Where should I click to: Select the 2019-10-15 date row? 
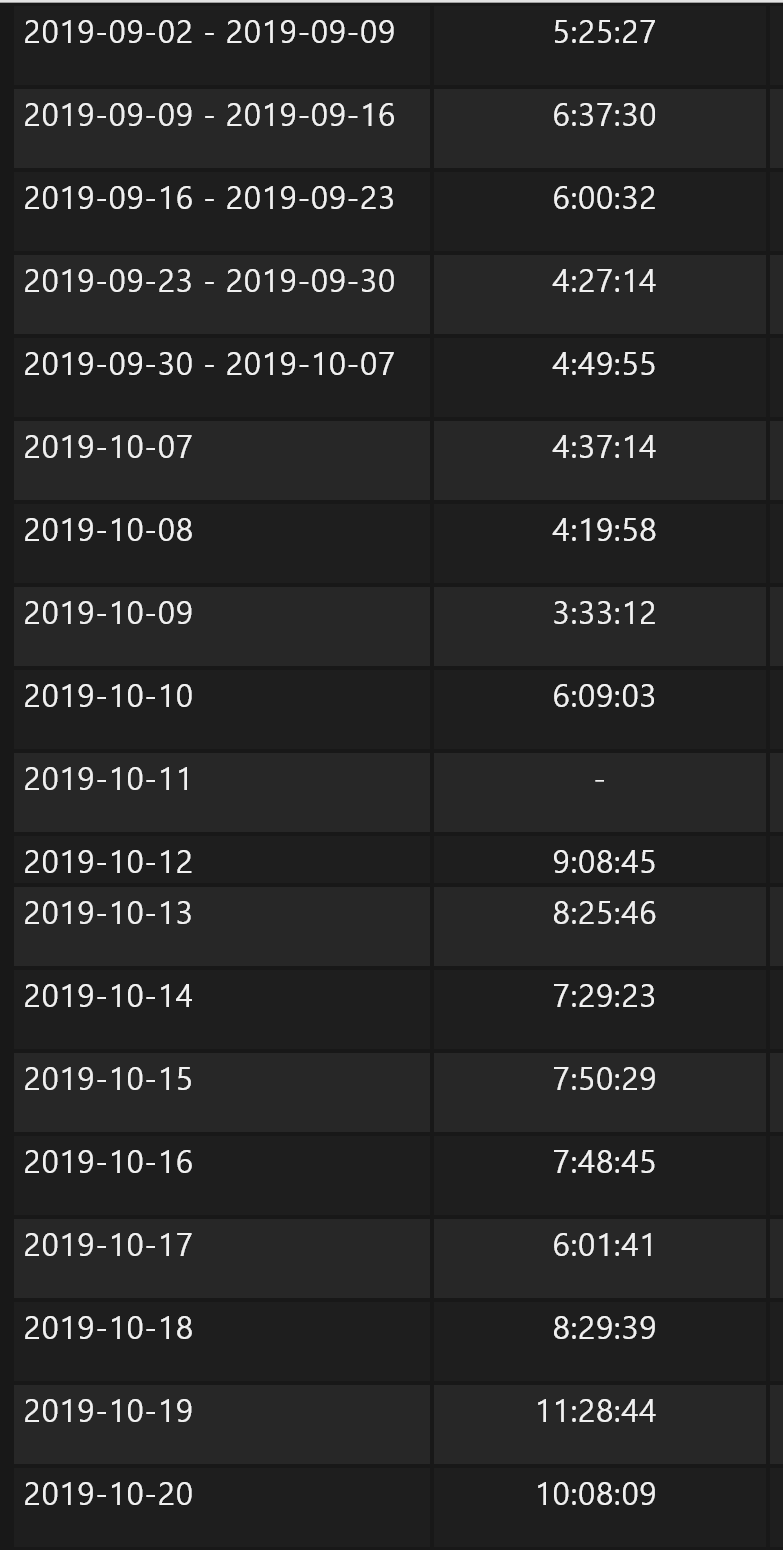pyautogui.click(x=108, y=1080)
